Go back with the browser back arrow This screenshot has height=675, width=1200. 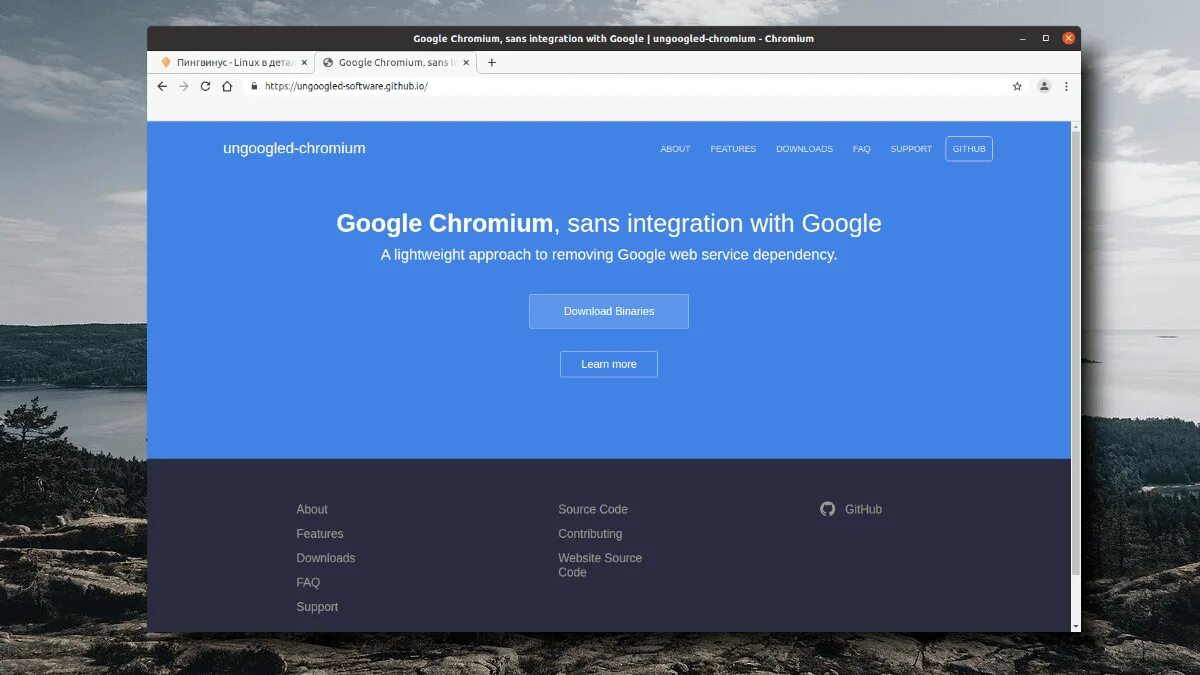(x=162, y=86)
